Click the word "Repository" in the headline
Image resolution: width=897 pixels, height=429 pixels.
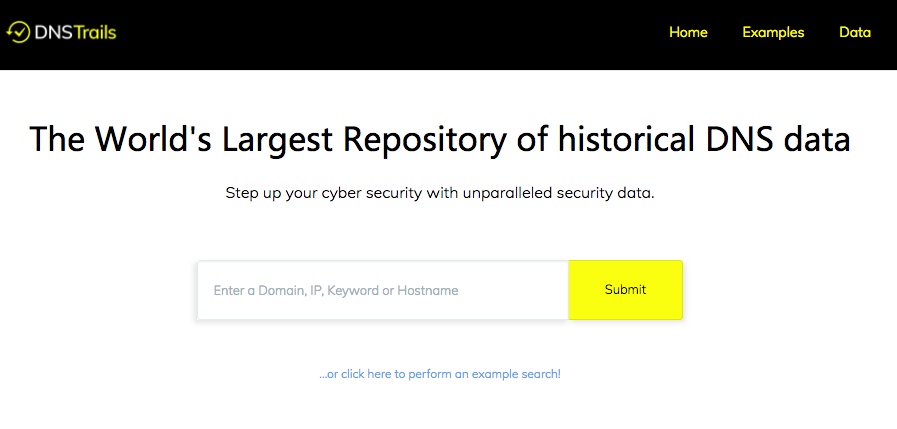coord(411,140)
